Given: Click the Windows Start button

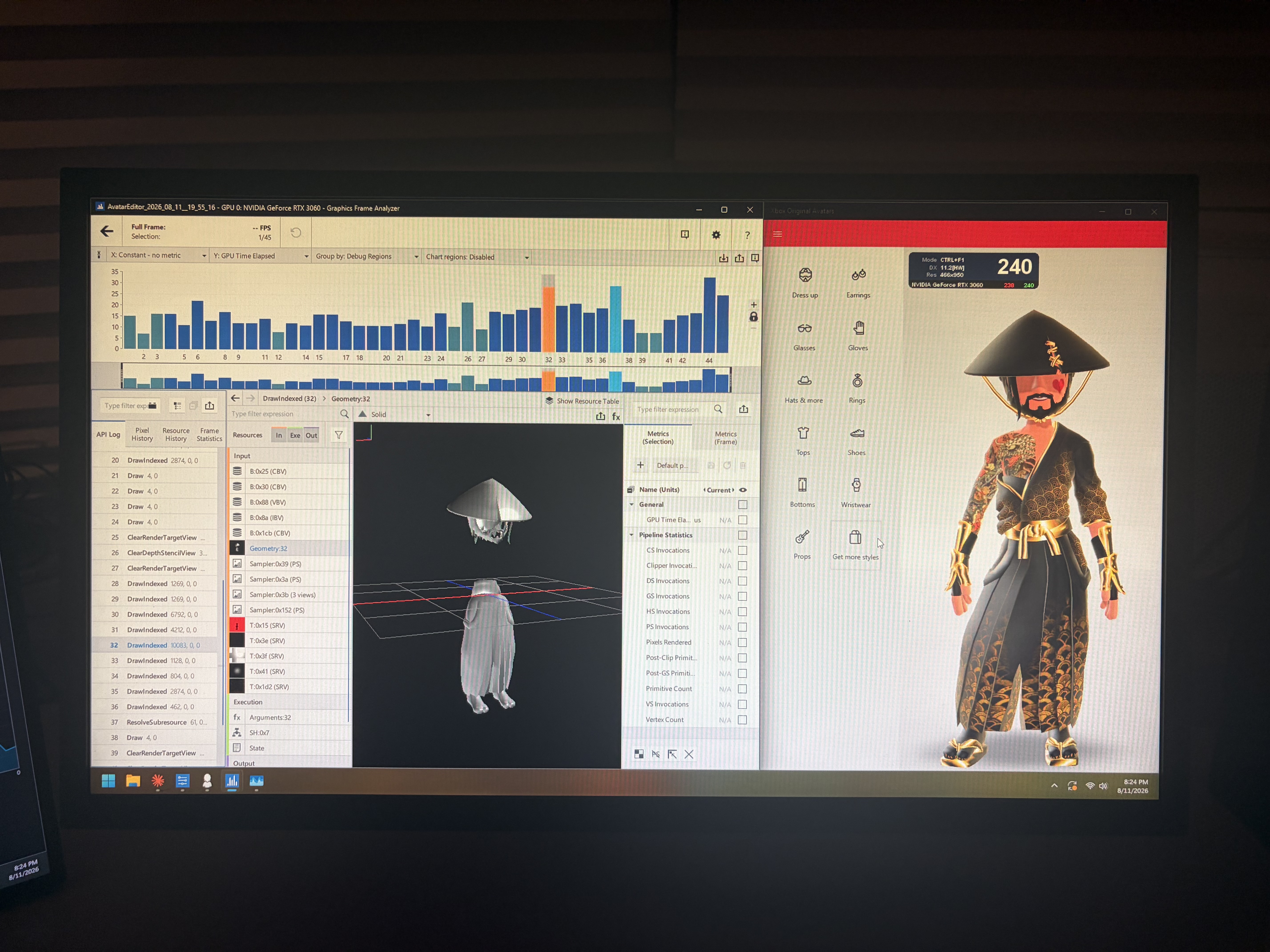Looking at the screenshot, I should point(109,781).
